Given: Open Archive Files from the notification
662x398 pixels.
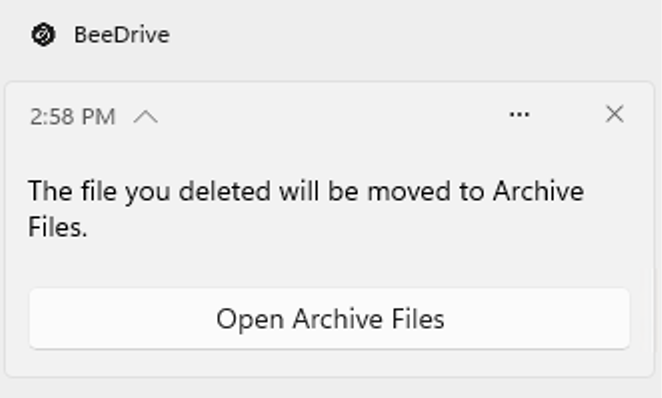Looking at the screenshot, I should click(x=329, y=319).
